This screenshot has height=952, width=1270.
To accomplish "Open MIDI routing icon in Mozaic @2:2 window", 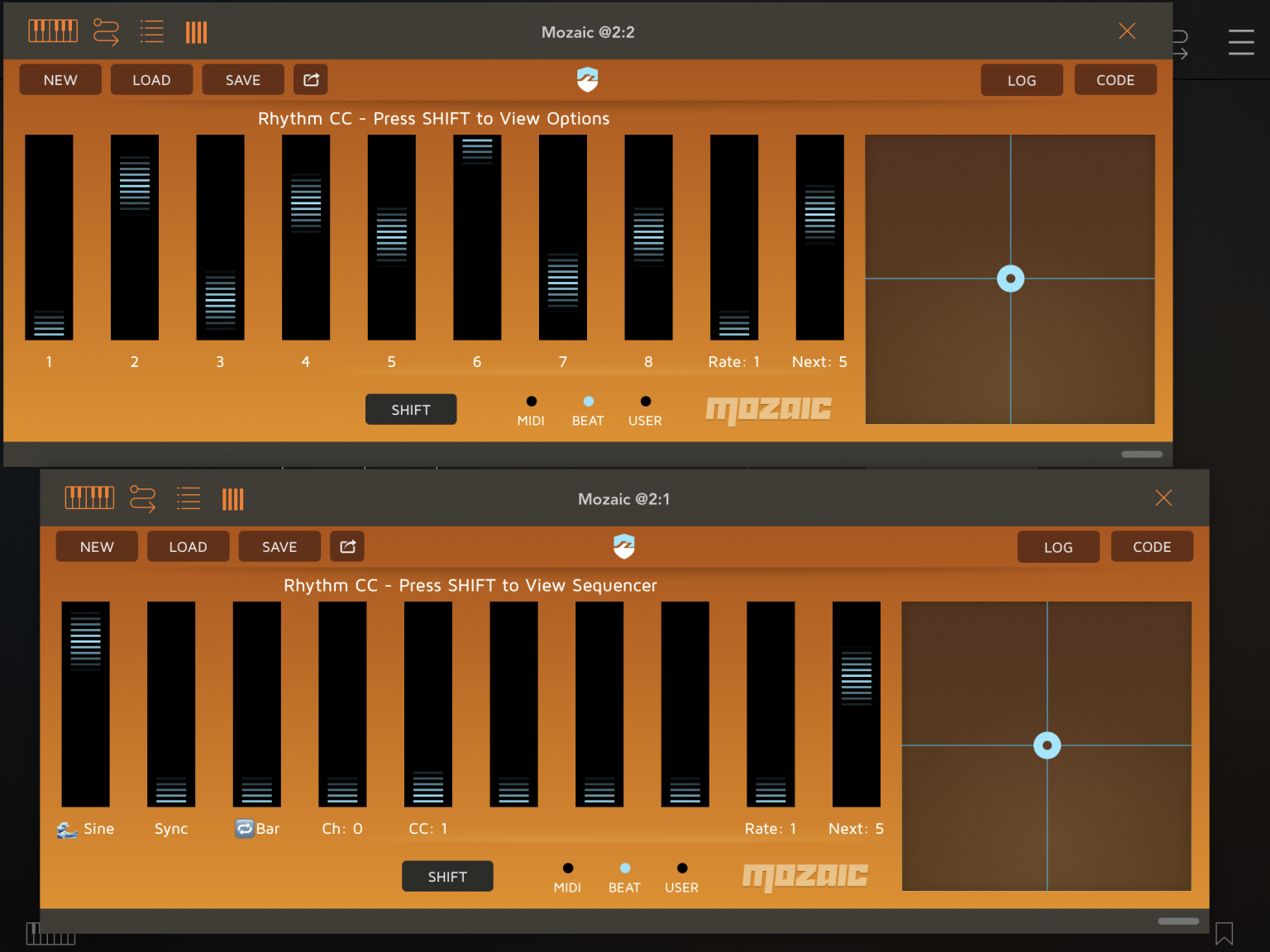I will (106, 31).
